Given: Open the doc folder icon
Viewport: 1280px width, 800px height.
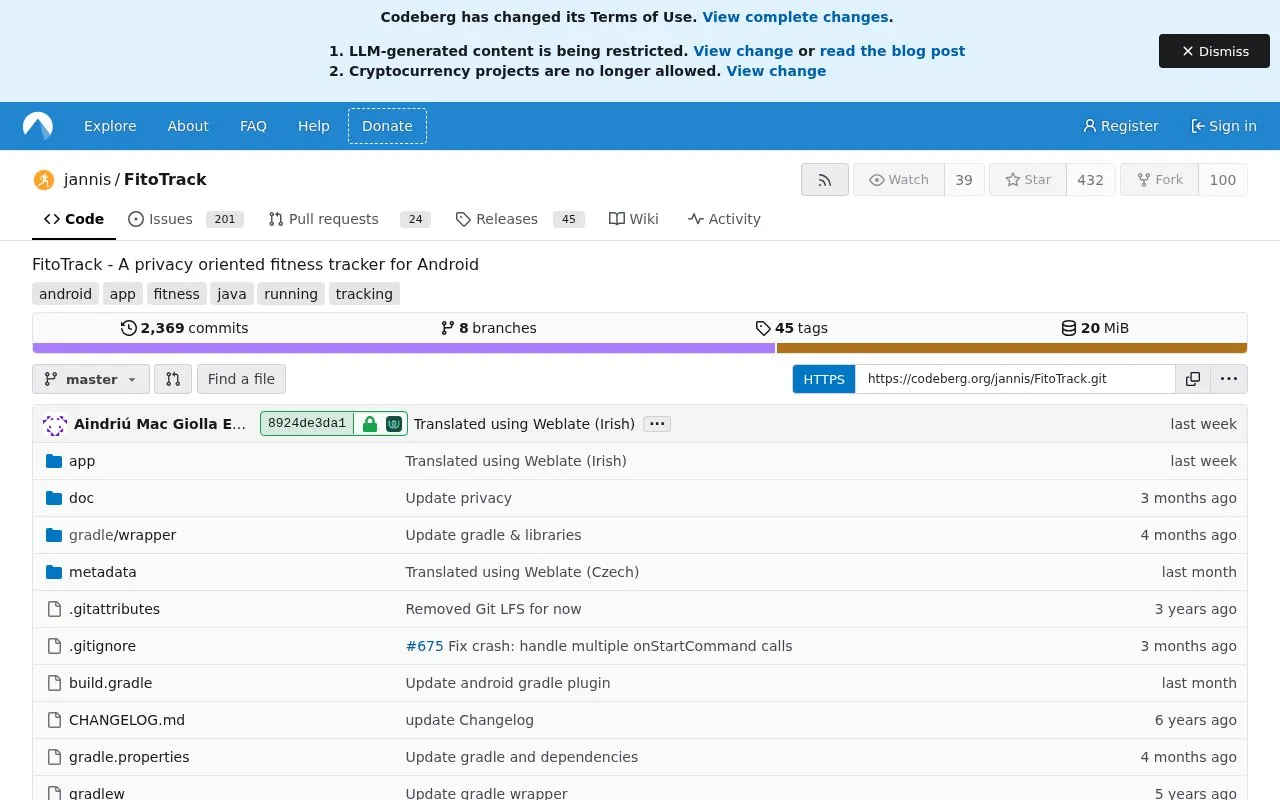Looking at the screenshot, I should [x=54, y=498].
